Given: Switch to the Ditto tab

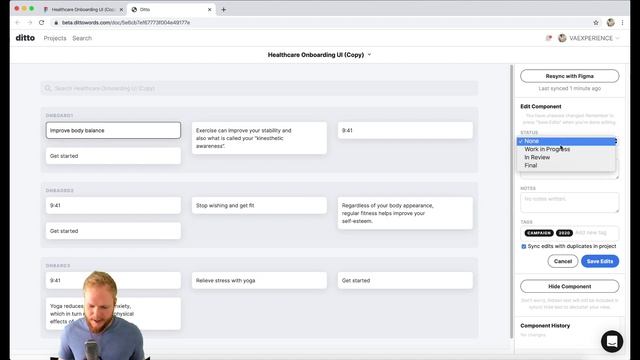Looking at the screenshot, I should click(x=171, y=9).
